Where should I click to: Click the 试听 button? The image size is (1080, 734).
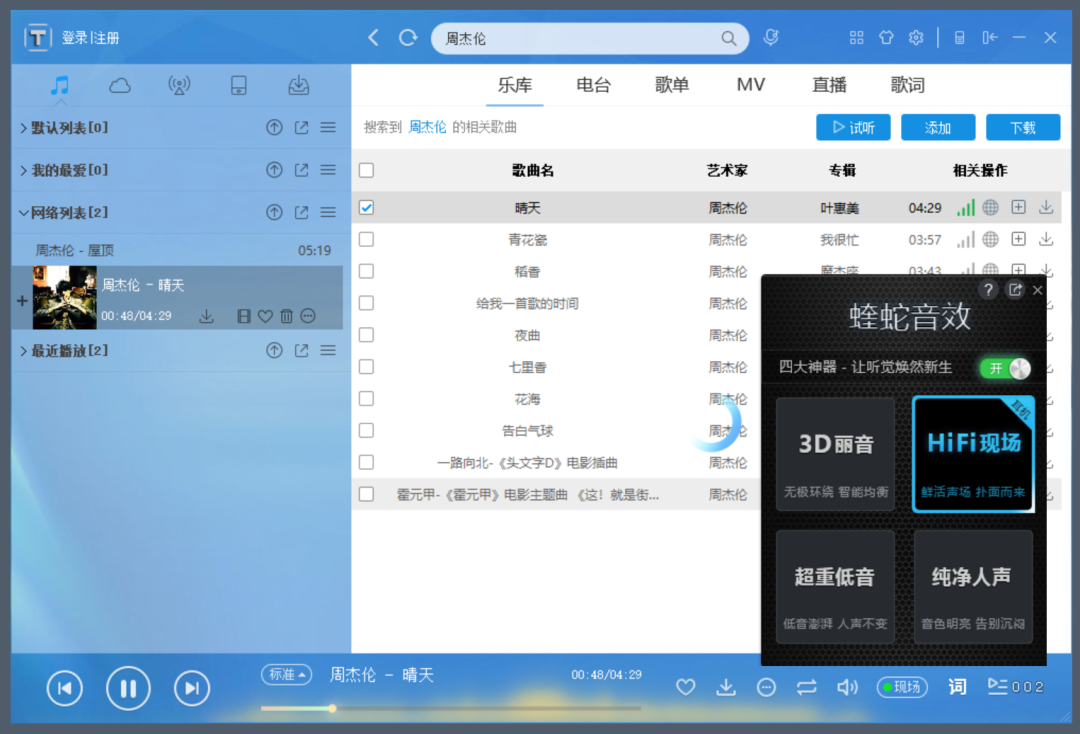point(853,127)
